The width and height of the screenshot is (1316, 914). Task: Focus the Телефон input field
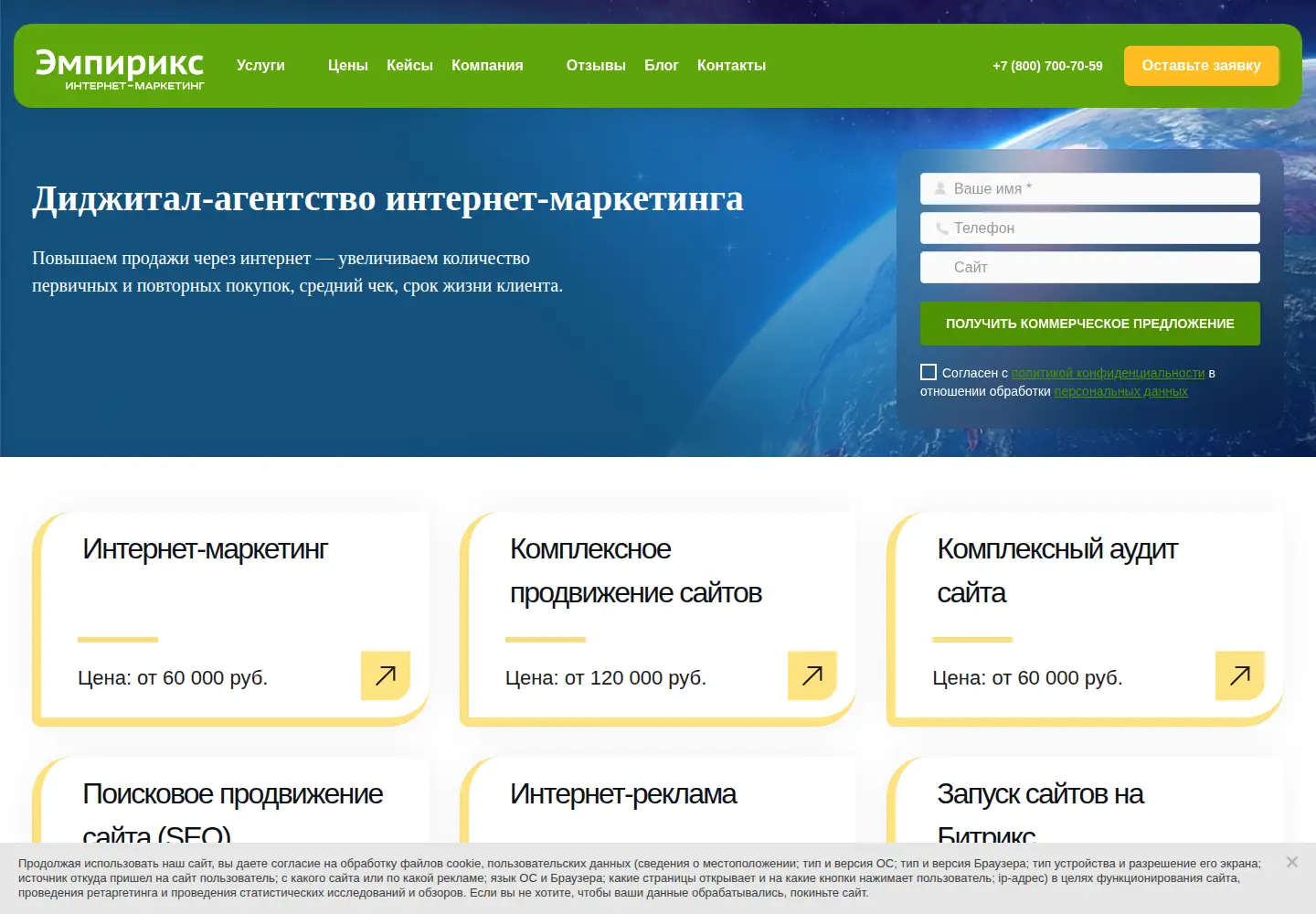point(1090,228)
